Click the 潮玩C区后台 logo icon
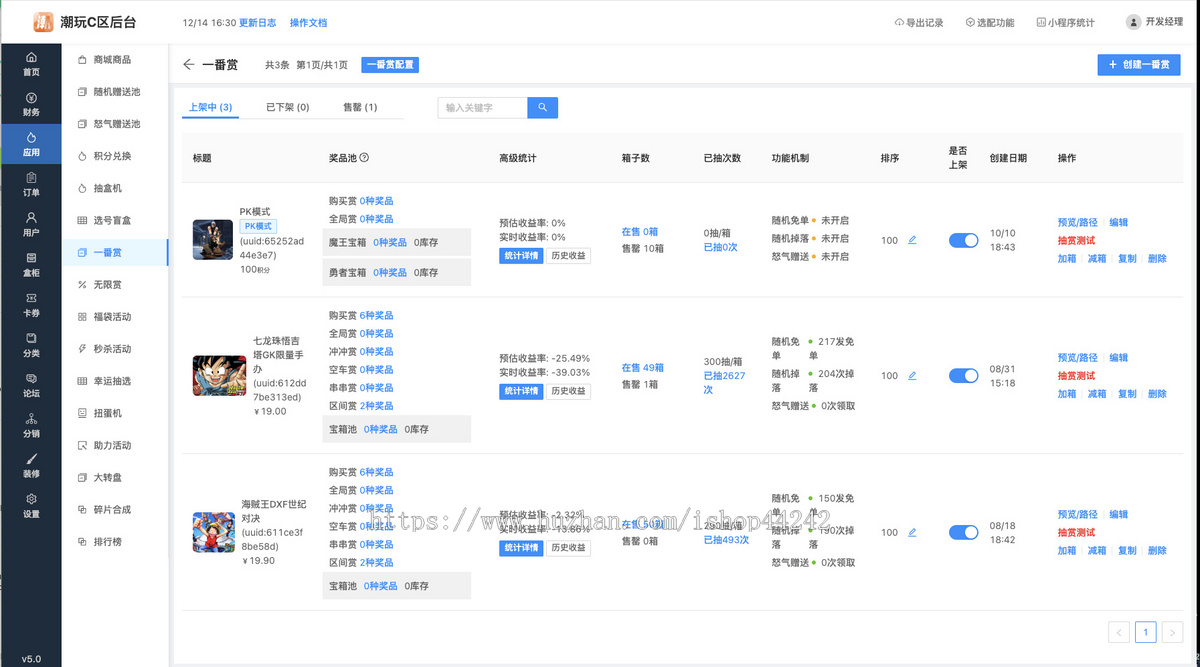Viewport: 1200px width, 667px height. click(43, 22)
